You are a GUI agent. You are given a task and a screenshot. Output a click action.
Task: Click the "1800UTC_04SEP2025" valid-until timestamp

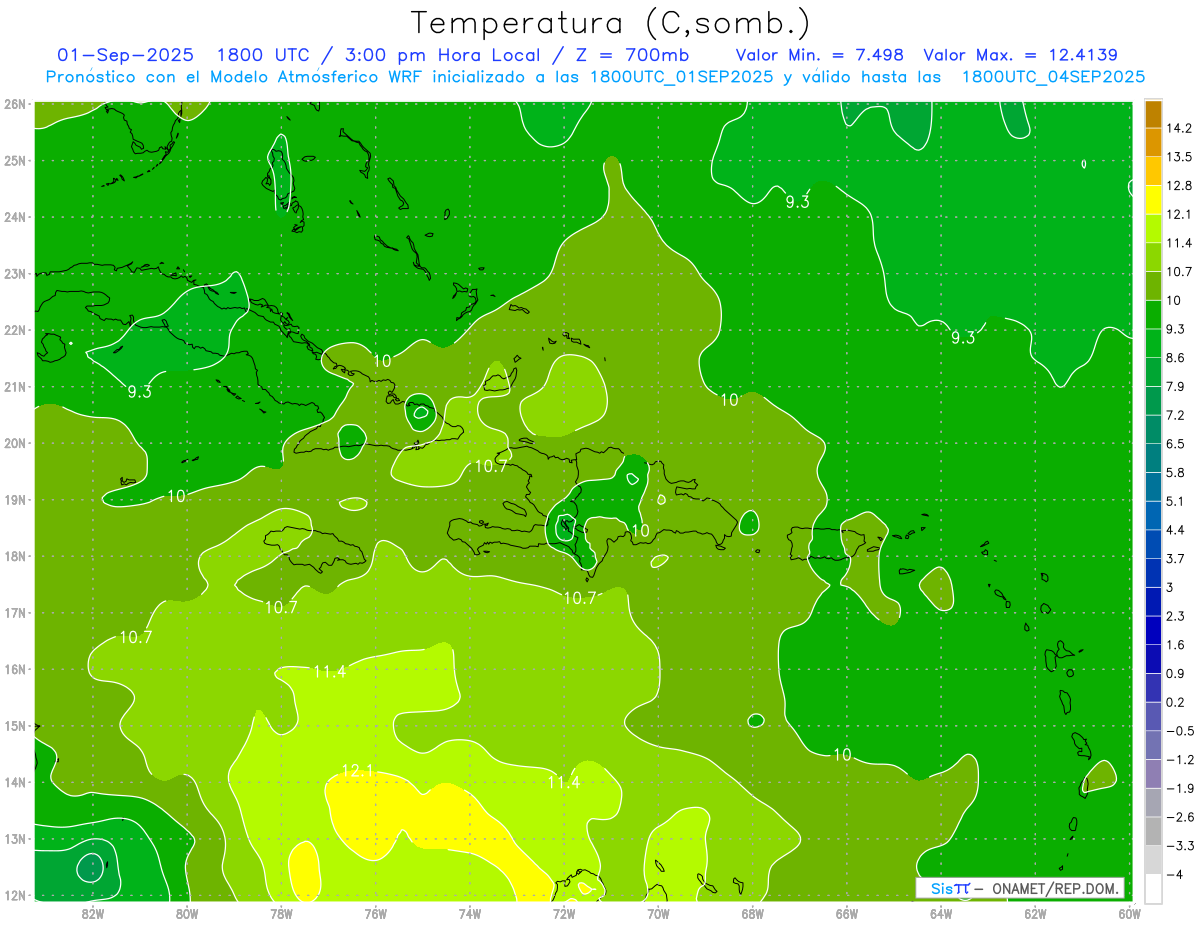pyautogui.click(x=1053, y=77)
